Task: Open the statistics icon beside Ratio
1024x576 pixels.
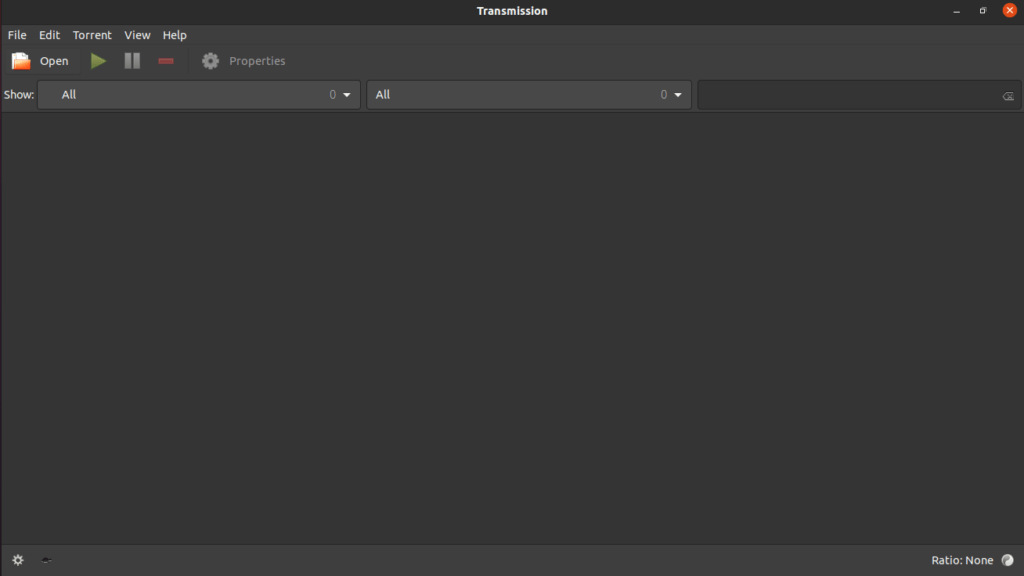Action: pyautogui.click(x=1008, y=560)
